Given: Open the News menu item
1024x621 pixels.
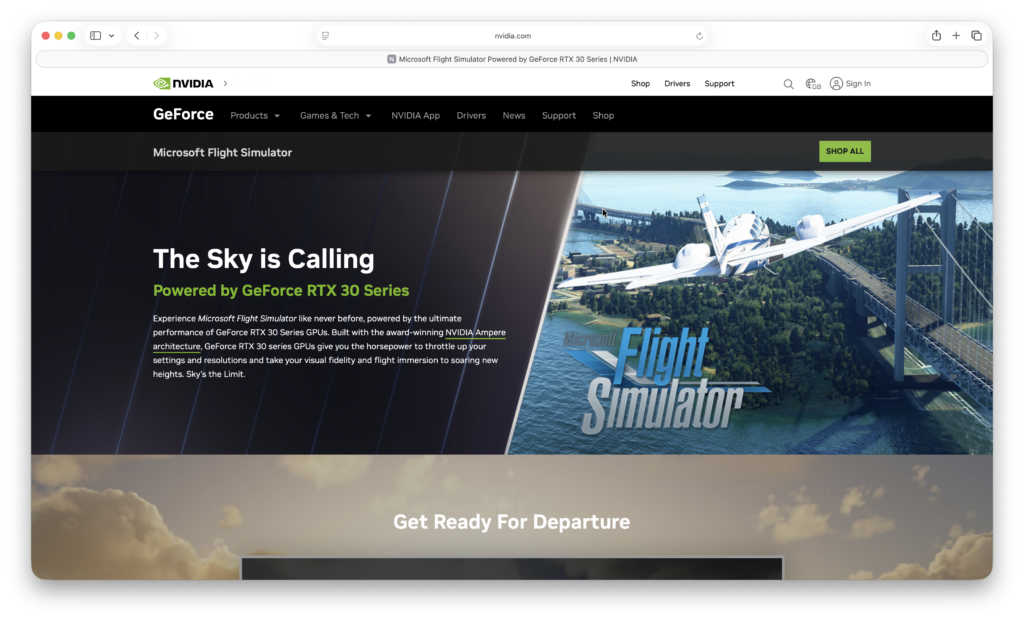Looking at the screenshot, I should [x=514, y=116].
